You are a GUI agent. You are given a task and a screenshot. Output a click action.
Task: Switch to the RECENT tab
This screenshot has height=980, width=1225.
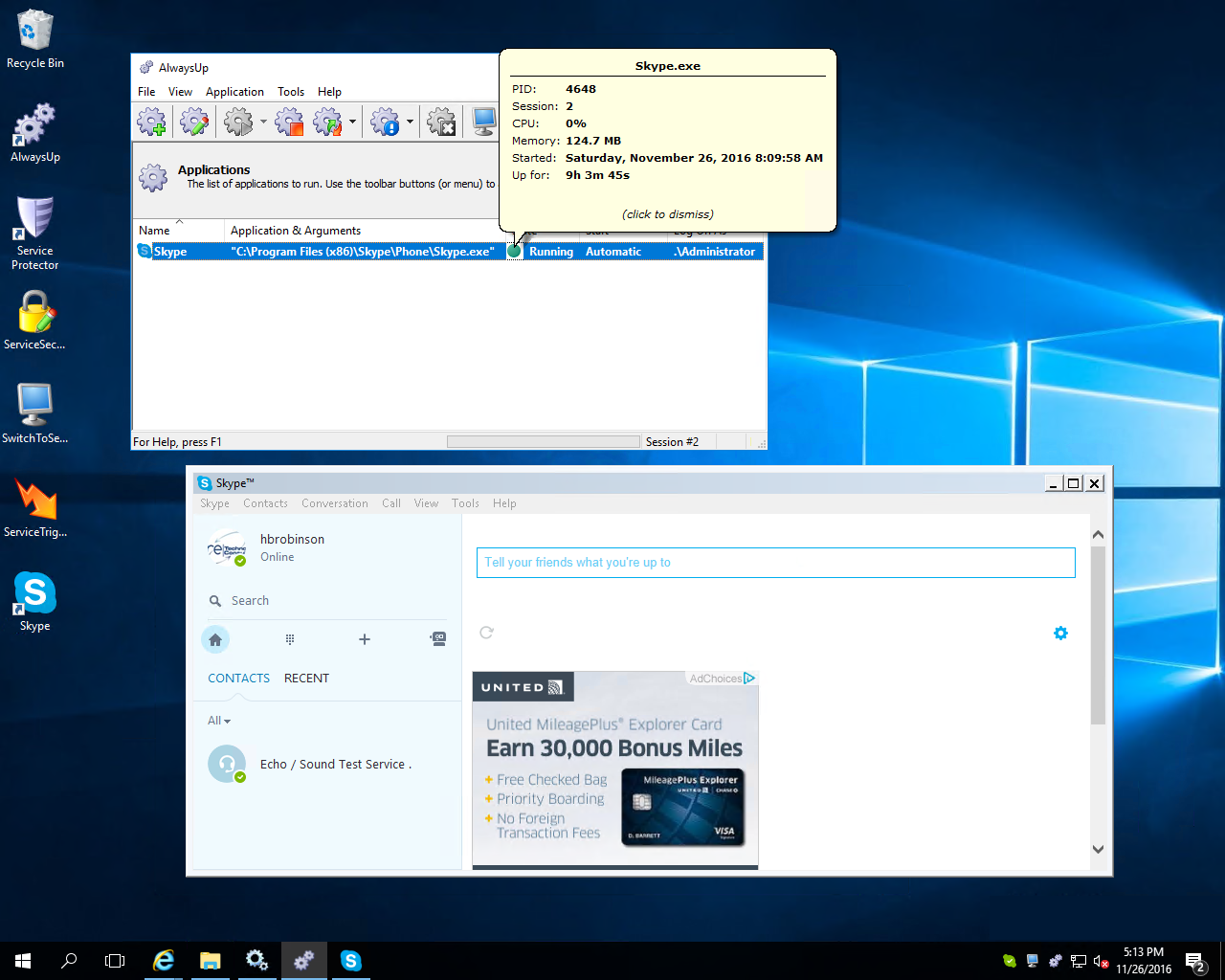pyautogui.click(x=306, y=679)
